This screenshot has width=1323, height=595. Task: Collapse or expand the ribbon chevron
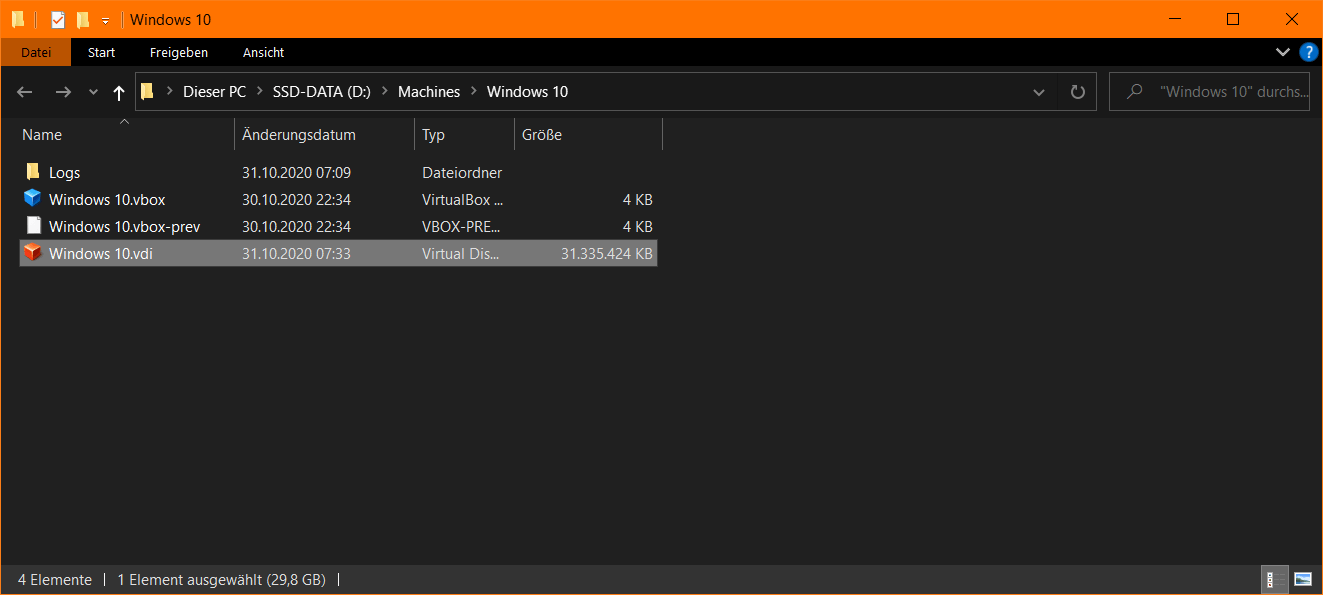point(1283,52)
